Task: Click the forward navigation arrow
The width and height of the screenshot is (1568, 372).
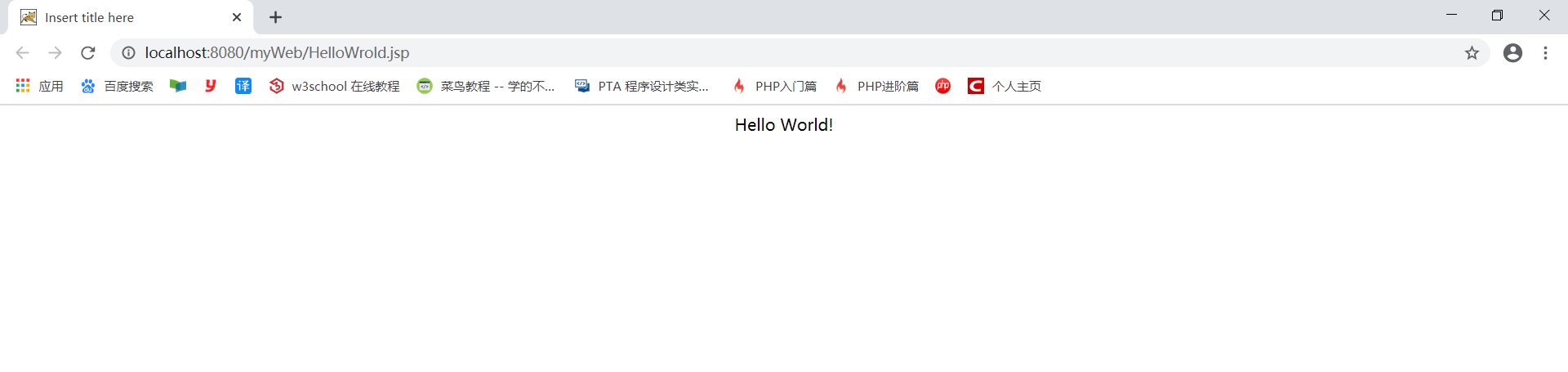Action: pyautogui.click(x=55, y=53)
